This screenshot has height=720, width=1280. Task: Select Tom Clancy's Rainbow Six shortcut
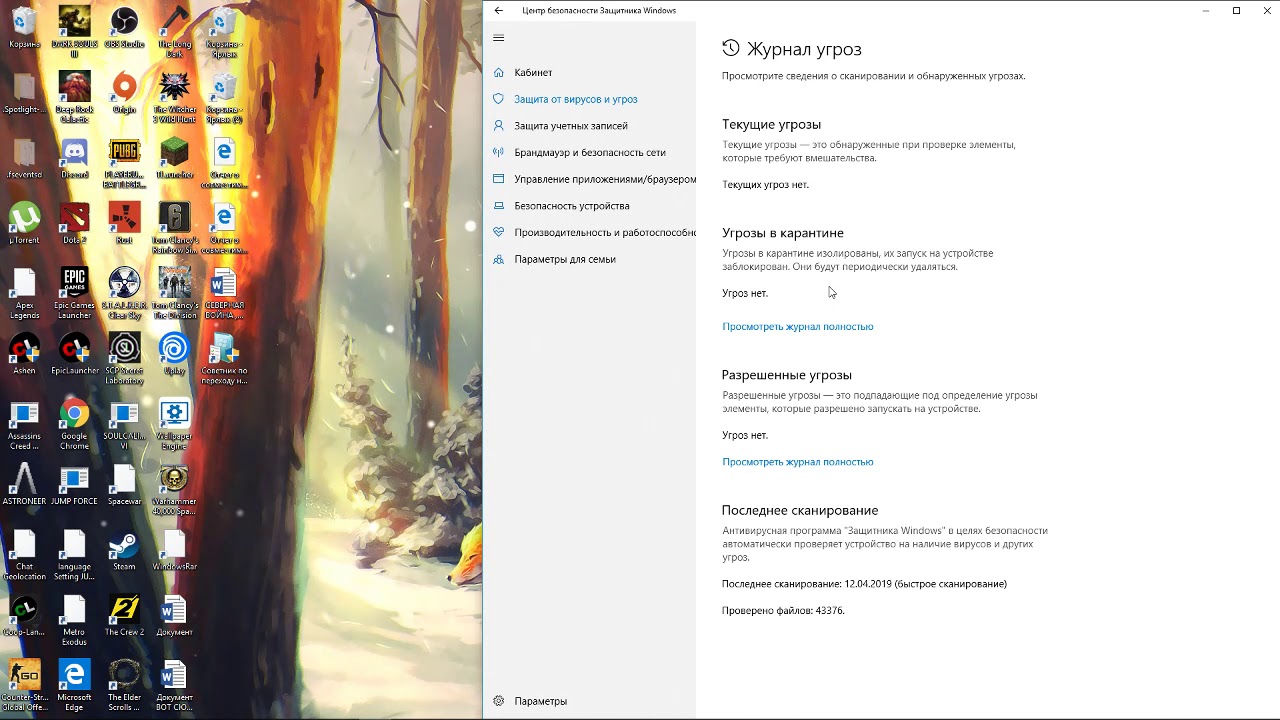tap(174, 228)
